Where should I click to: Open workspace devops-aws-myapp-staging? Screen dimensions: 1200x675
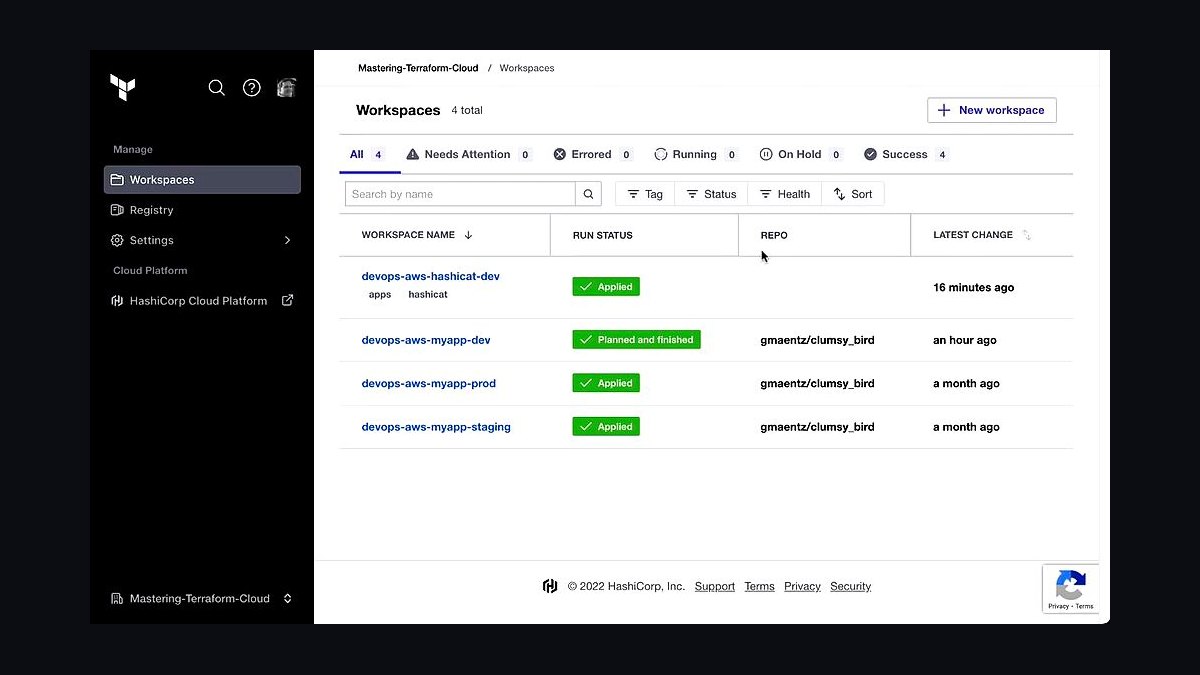tap(436, 427)
